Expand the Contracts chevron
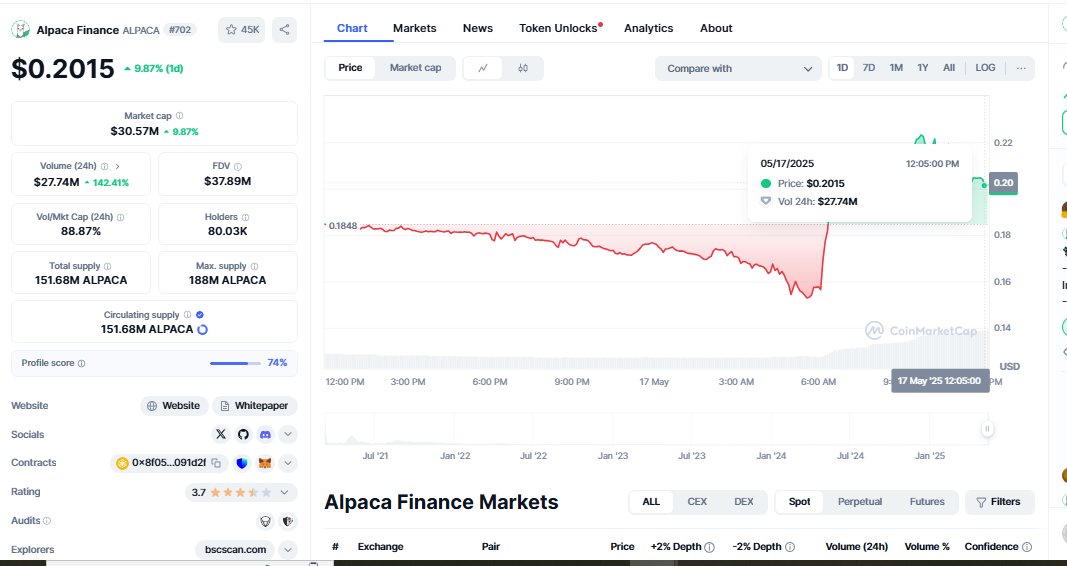 pos(288,463)
